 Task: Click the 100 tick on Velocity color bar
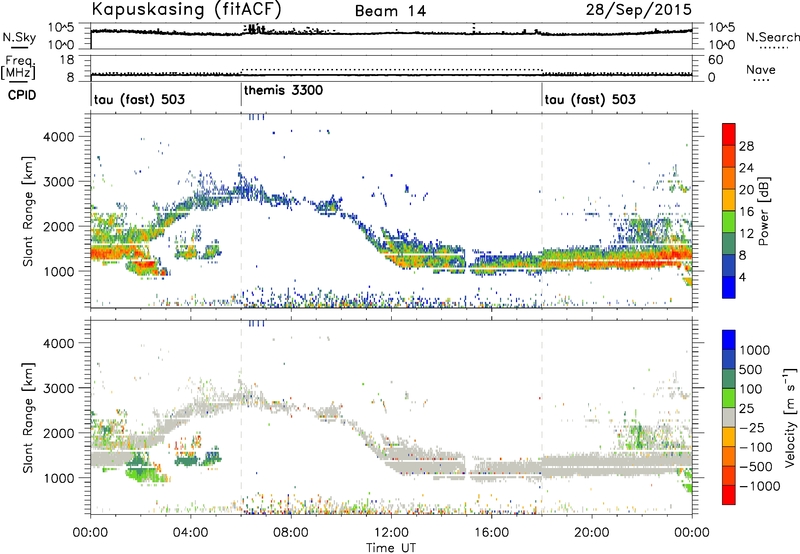(752, 389)
